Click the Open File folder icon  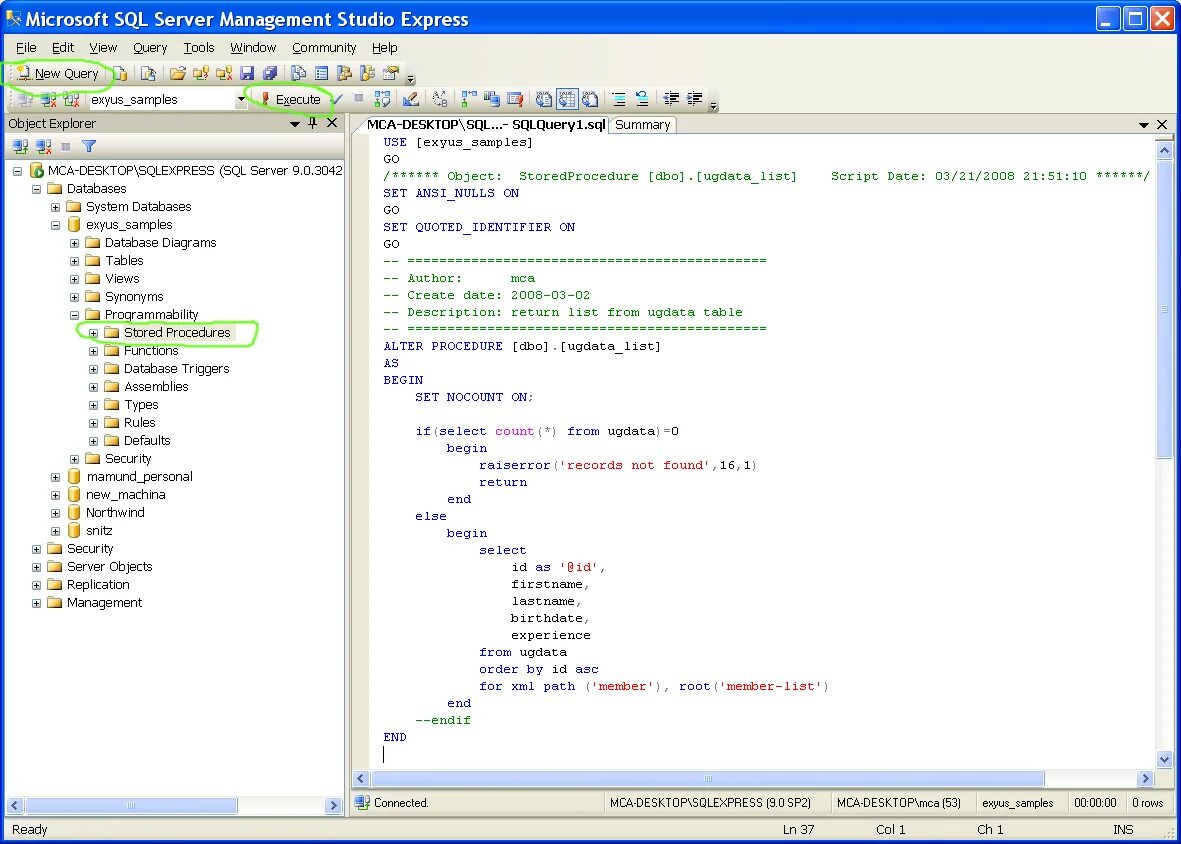(x=178, y=73)
